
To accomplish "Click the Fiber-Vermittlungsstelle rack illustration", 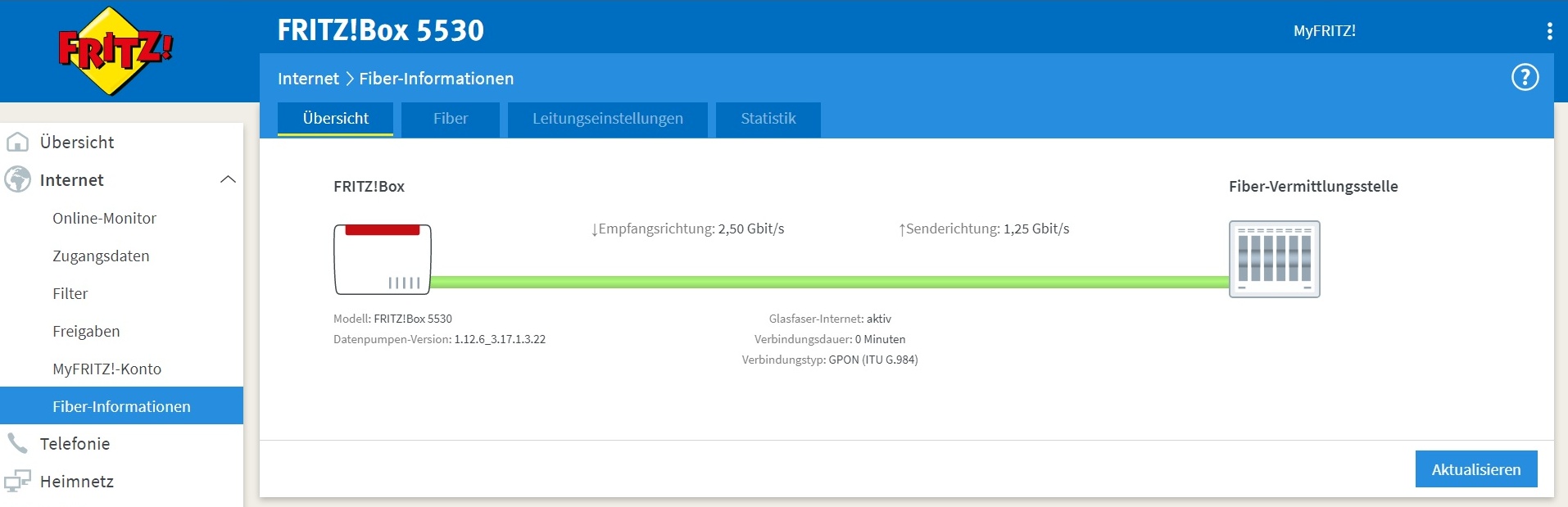I will (x=1275, y=259).
